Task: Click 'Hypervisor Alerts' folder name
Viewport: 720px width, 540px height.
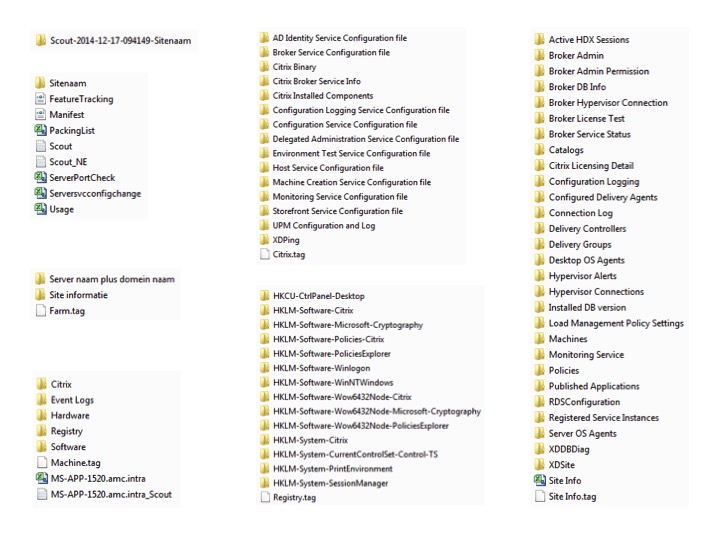Action: coord(583,276)
